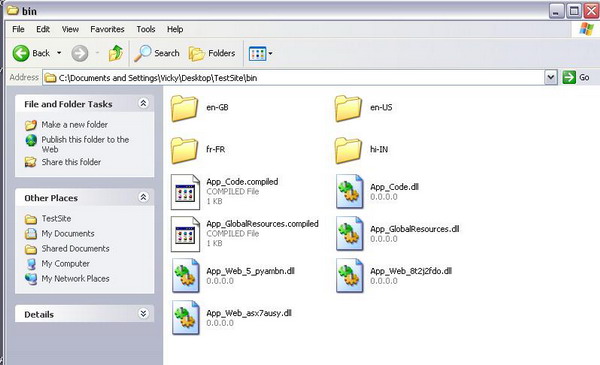Select App_Code.dll file icon
The height and width of the screenshot is (365, 600).
click(349, 192)
